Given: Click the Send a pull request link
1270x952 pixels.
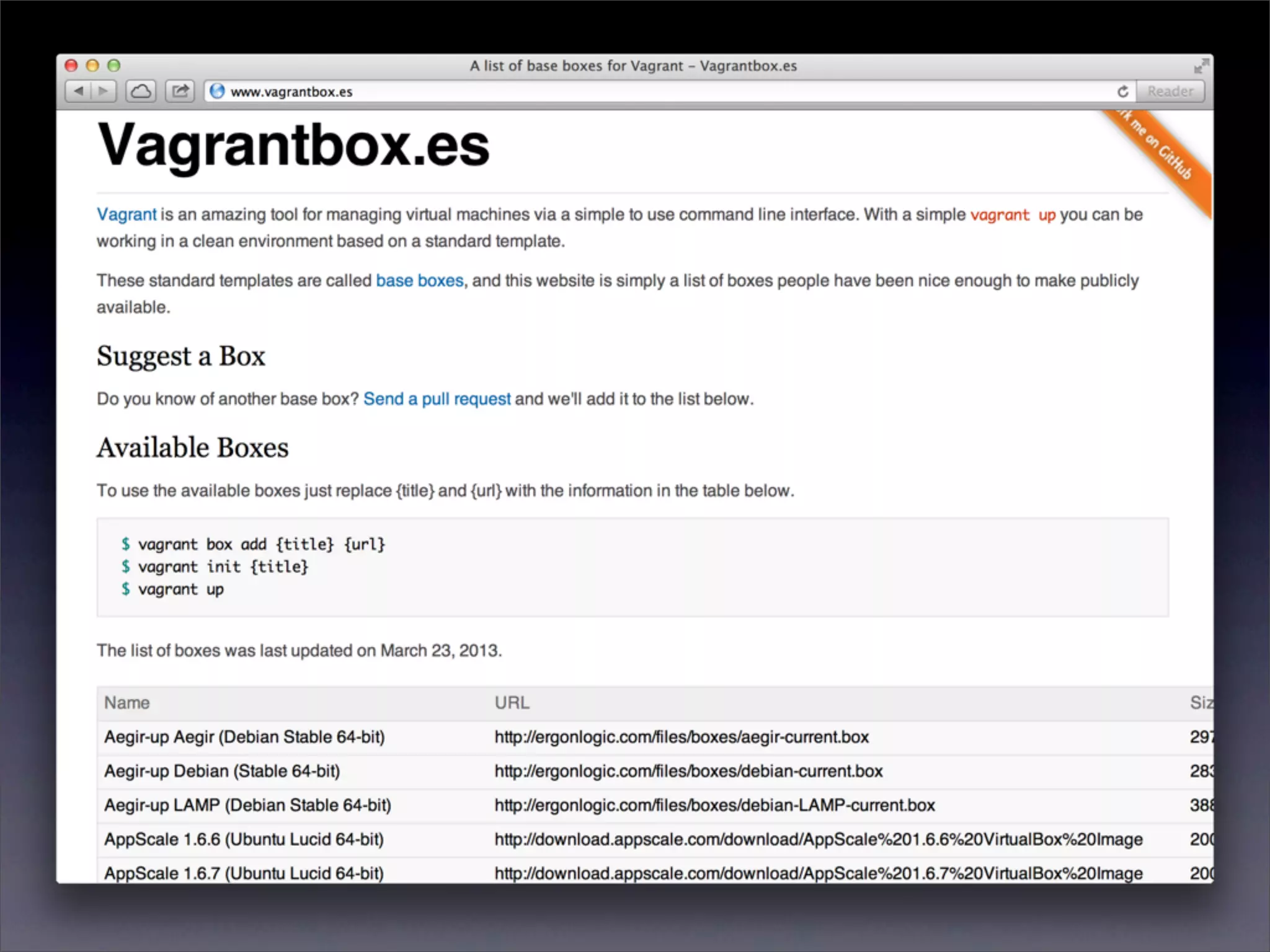Looking at the screenshot, I should (437, 399).
